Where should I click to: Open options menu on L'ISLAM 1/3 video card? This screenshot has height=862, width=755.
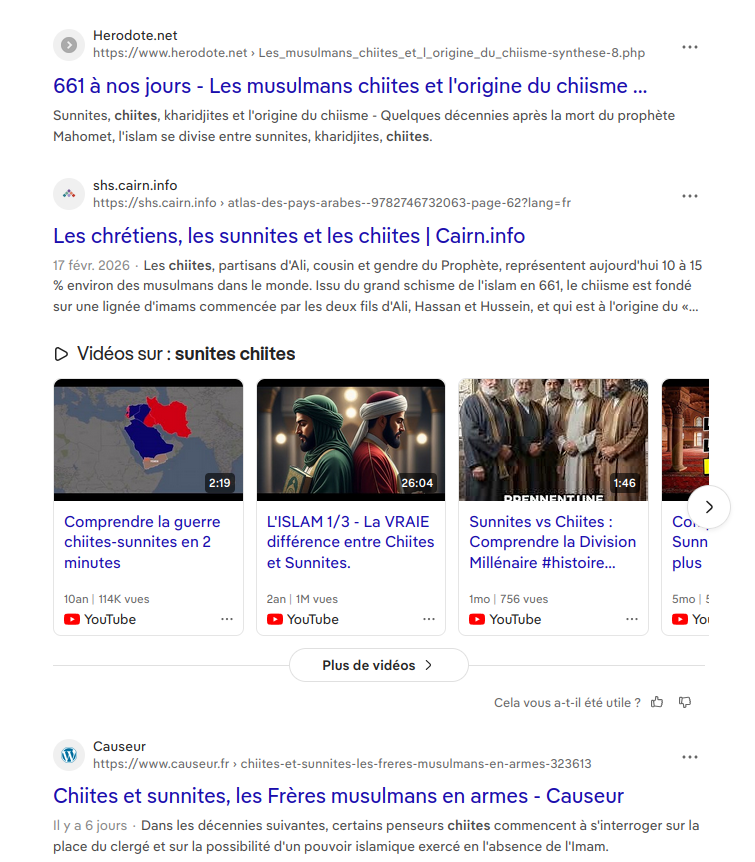pos(429,619)
